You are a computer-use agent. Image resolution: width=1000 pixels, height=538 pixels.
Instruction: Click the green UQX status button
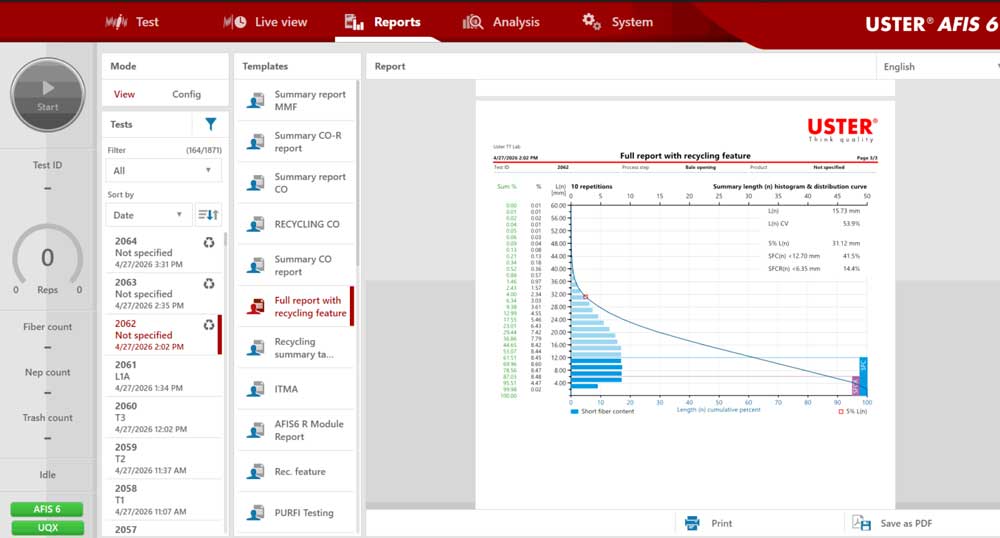coord(47,528)
